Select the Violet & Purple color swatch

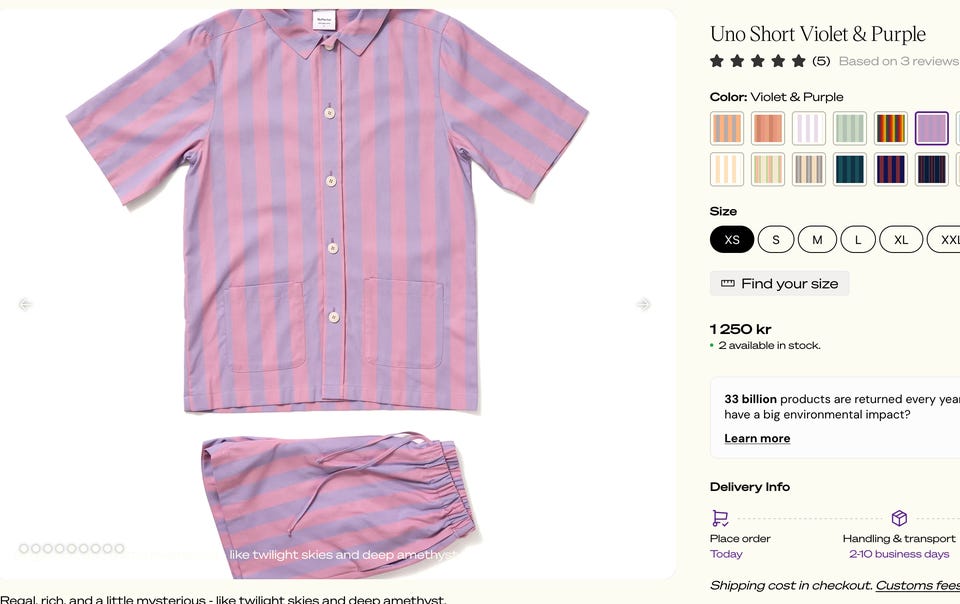click(x=931, y=128)
